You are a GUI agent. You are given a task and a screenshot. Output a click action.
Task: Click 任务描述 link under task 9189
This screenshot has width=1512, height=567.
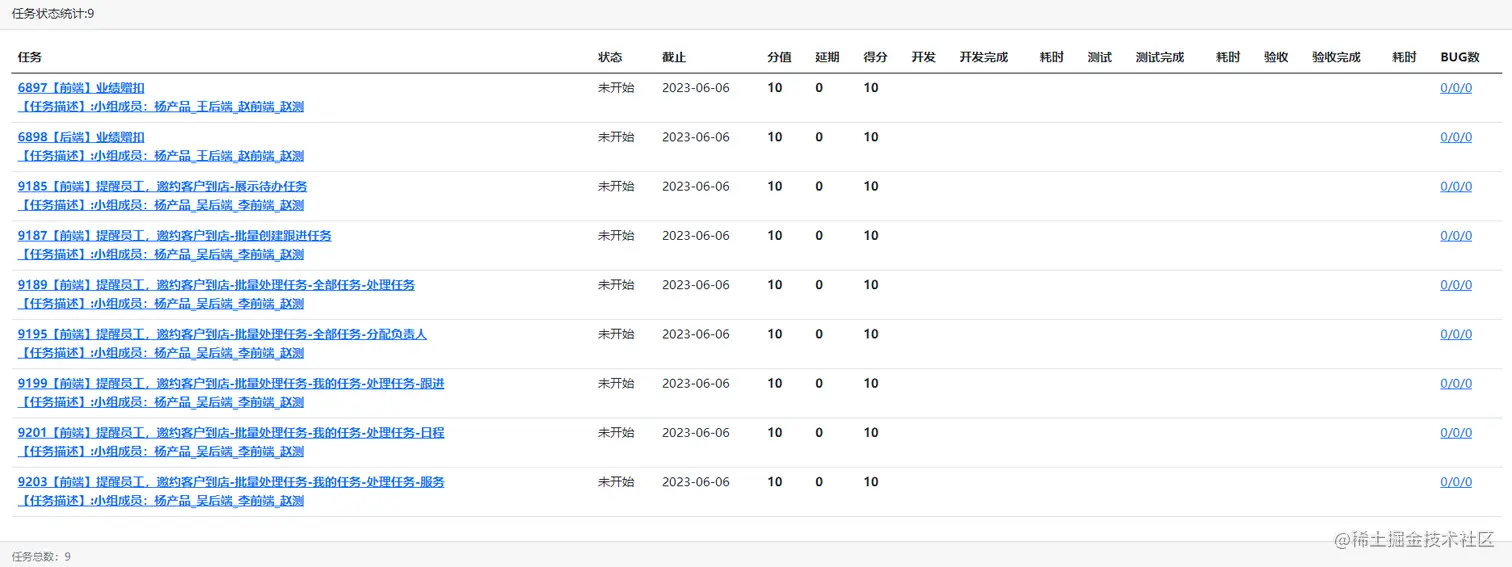pyautogui.click(x=161, y=304)
